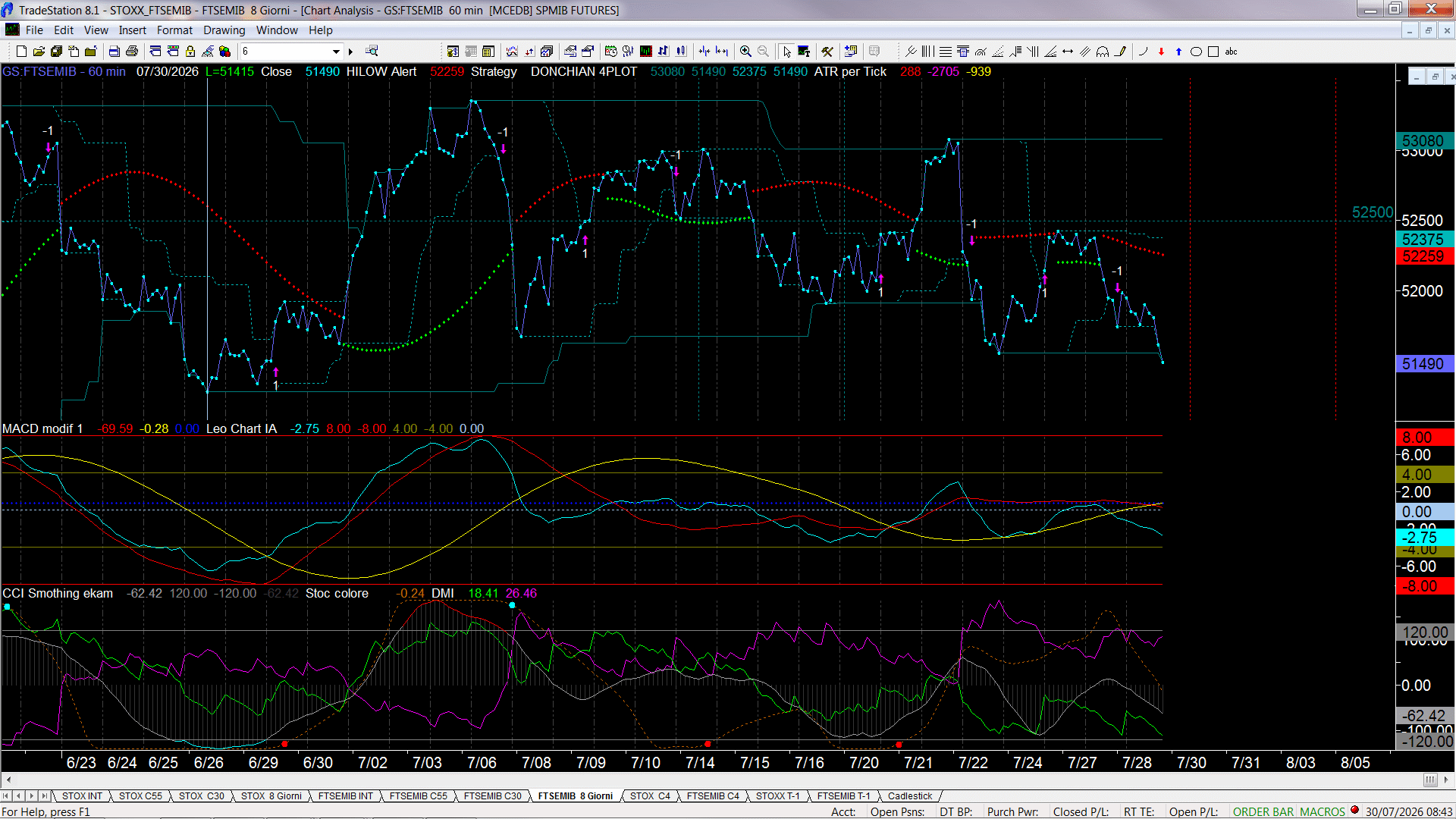Open the Format menu
The image size is (1456, 819).
pyautogui.click(x=175, y=30)
